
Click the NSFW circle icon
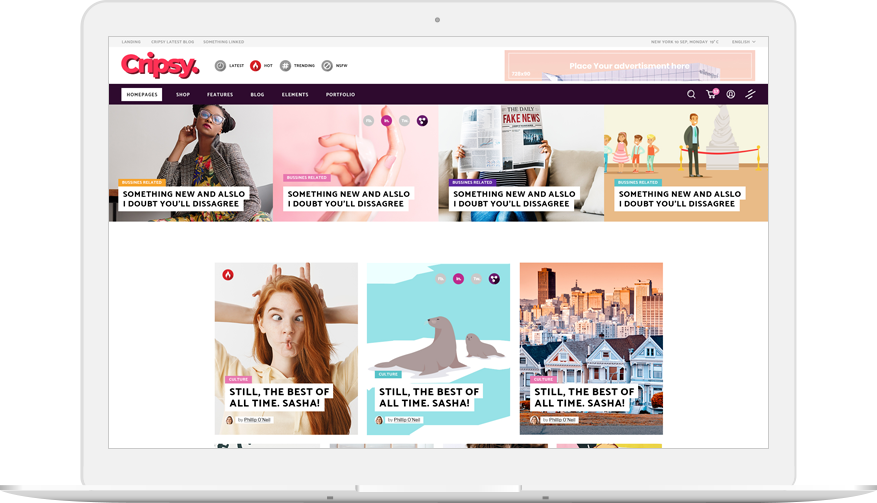327,65
